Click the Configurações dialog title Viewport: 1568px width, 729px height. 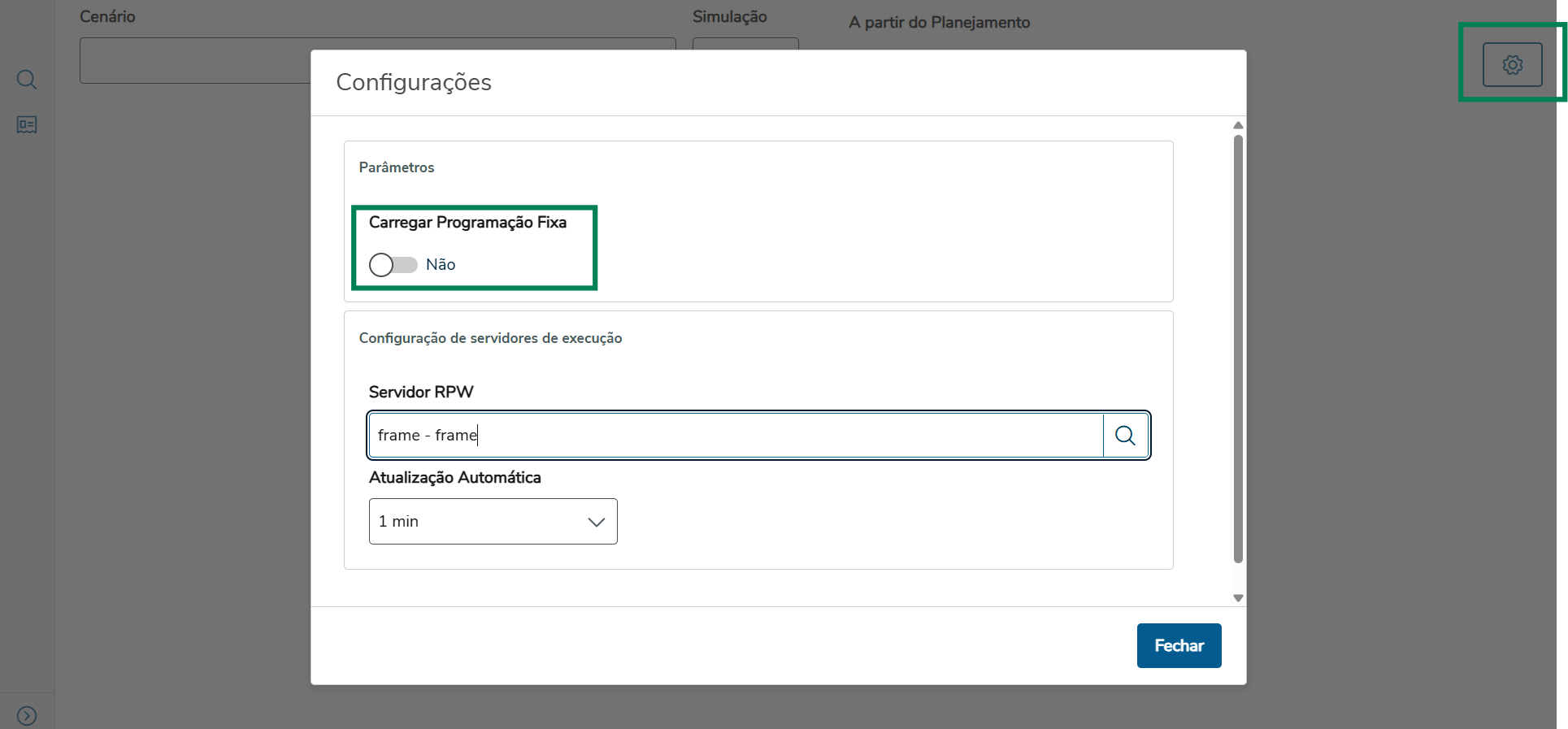point(414,83)
